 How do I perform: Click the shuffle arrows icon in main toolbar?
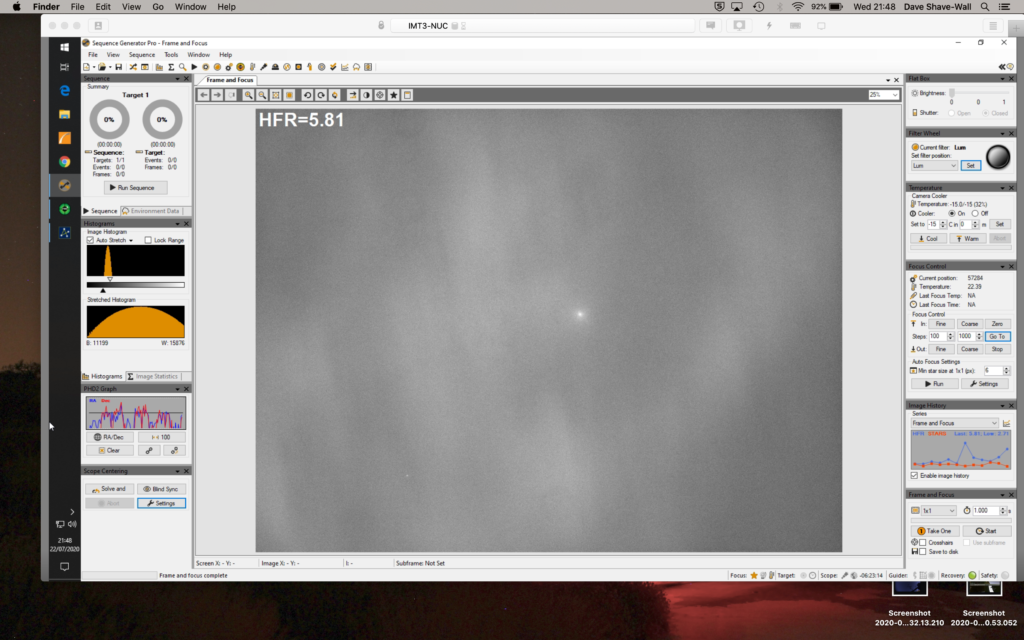pos(133,67)
